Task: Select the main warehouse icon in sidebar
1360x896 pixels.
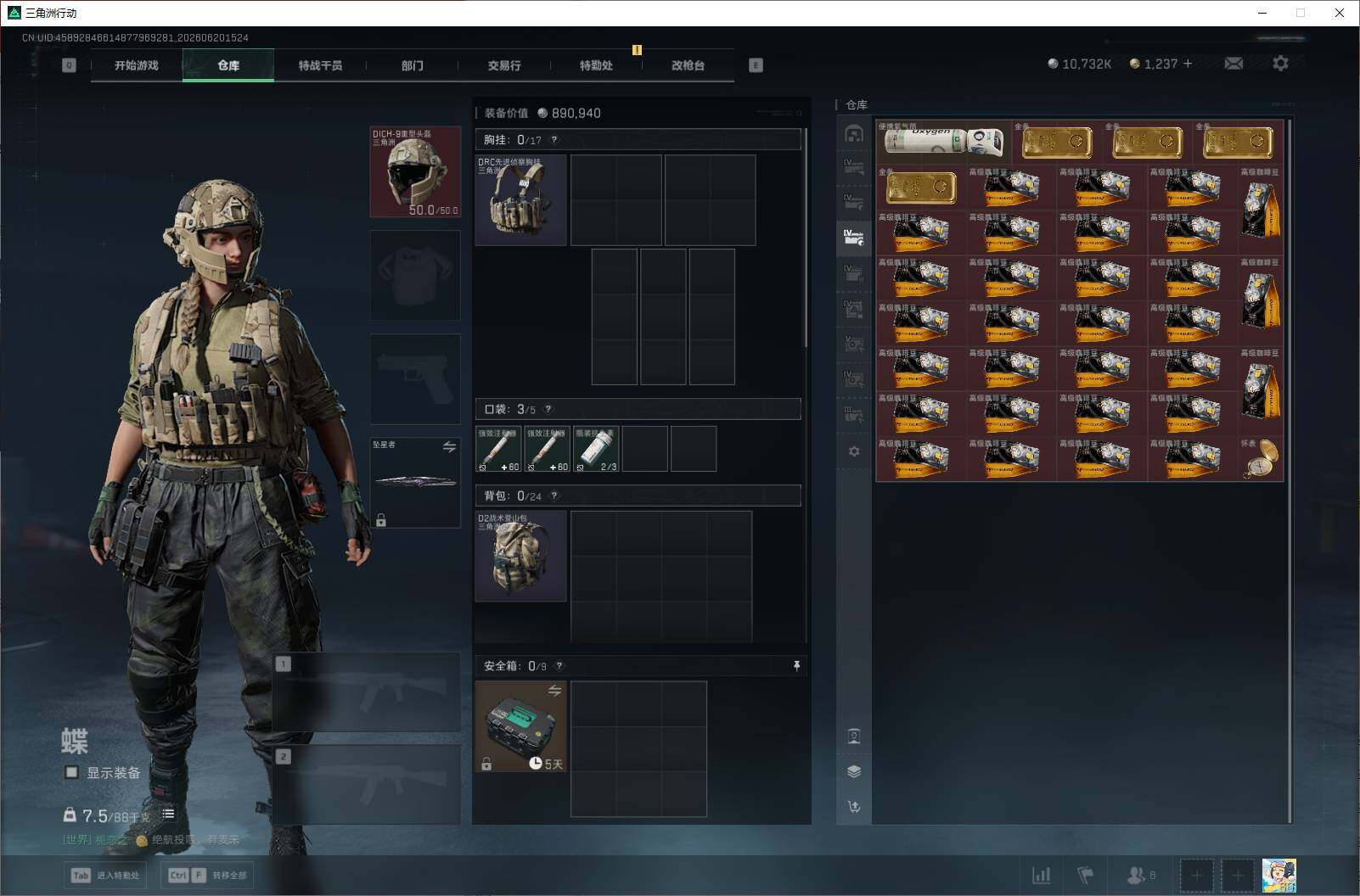Action: tap(854, 133)
